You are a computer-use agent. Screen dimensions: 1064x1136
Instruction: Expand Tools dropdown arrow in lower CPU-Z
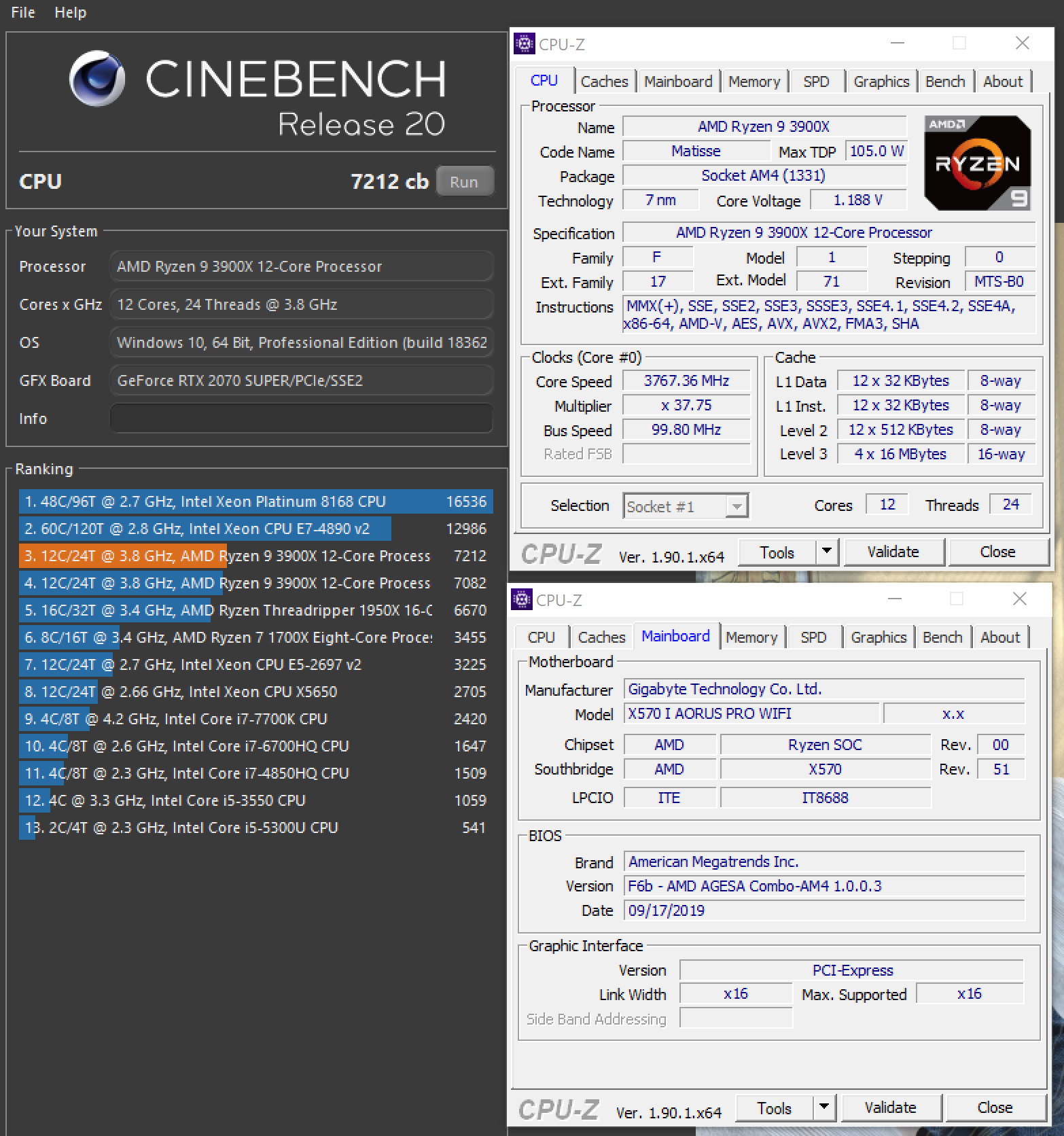pyautogui.click(x=824, y=1108)
